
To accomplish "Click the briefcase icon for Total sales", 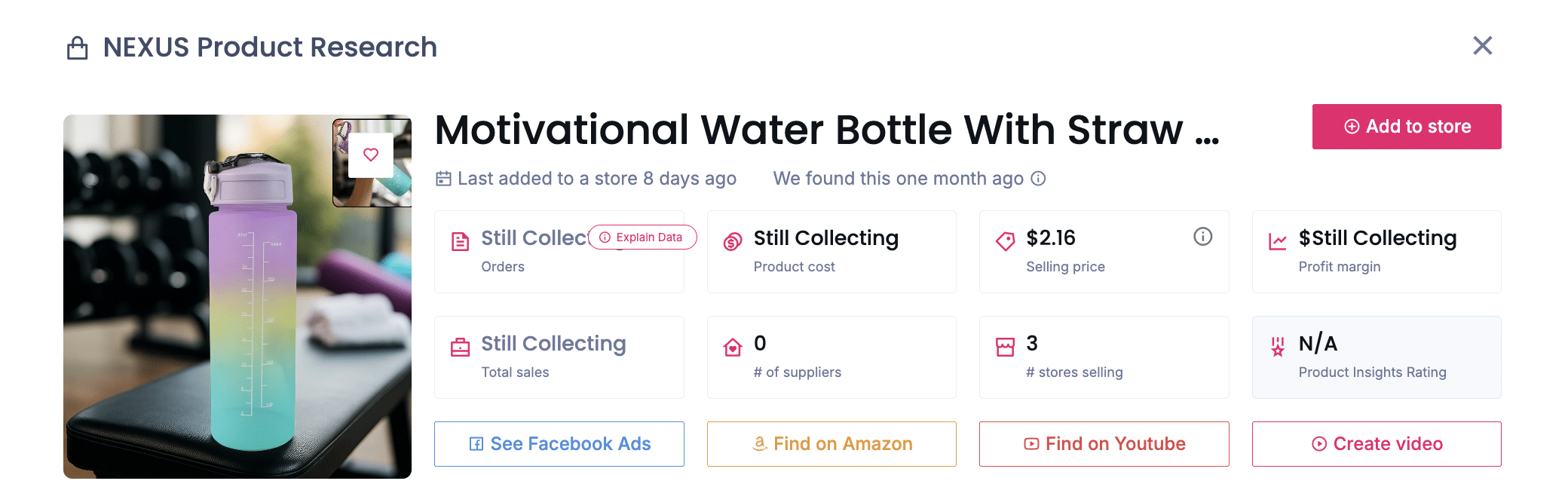I will [461, 345].
